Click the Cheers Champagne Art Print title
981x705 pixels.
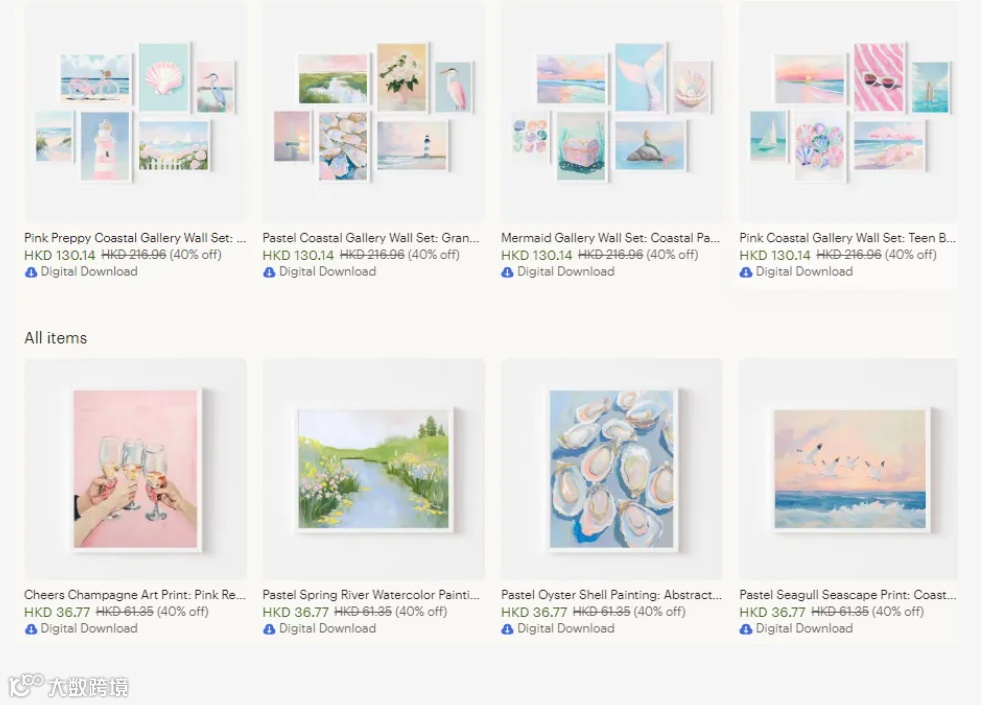pyautogui.click(x=135, y=595)
